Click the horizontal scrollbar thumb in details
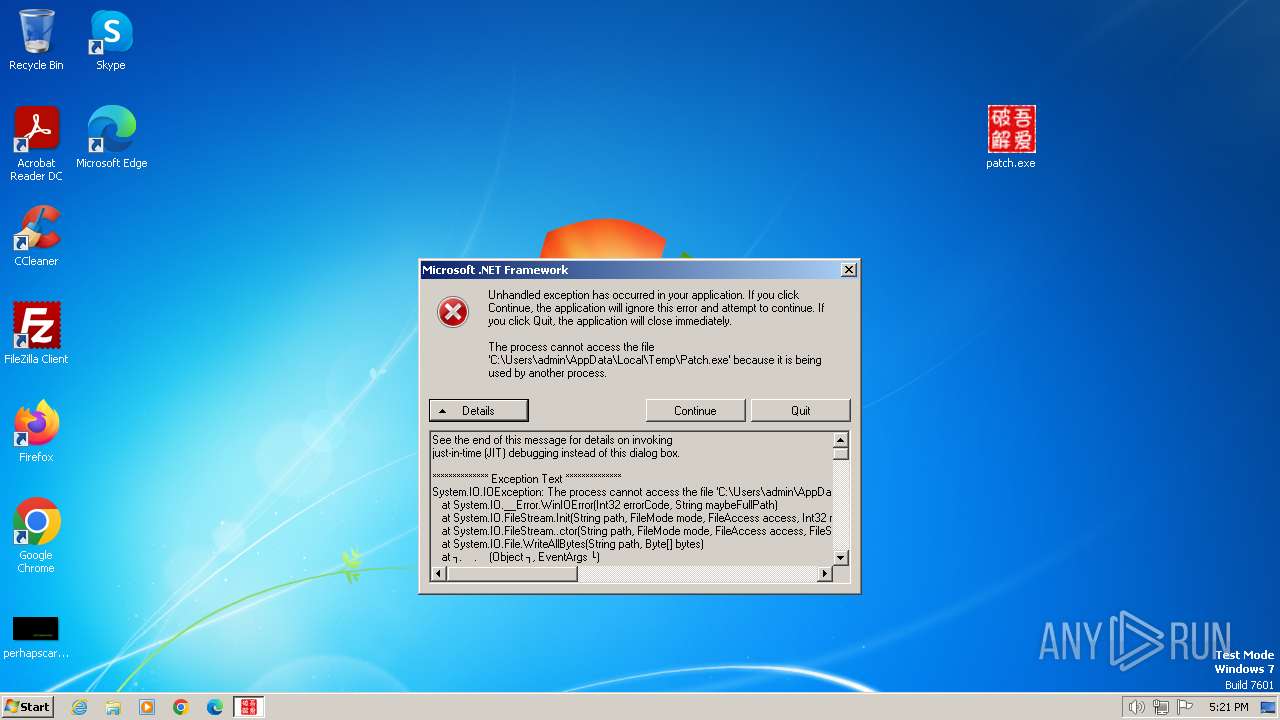1280x720 pixels. (512, 574)
